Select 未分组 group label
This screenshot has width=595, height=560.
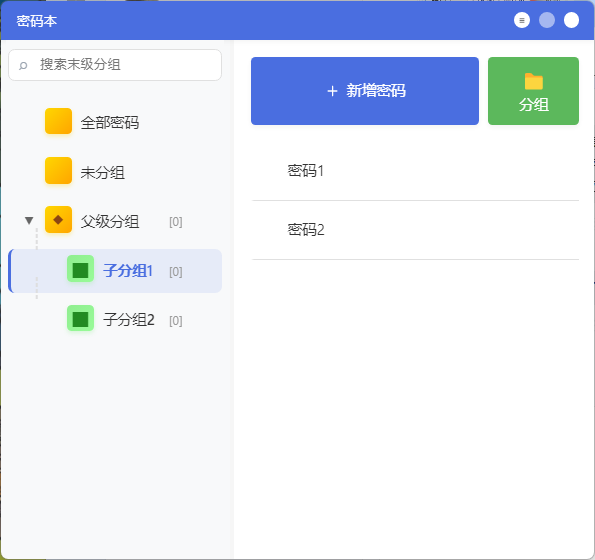[102, 173]
